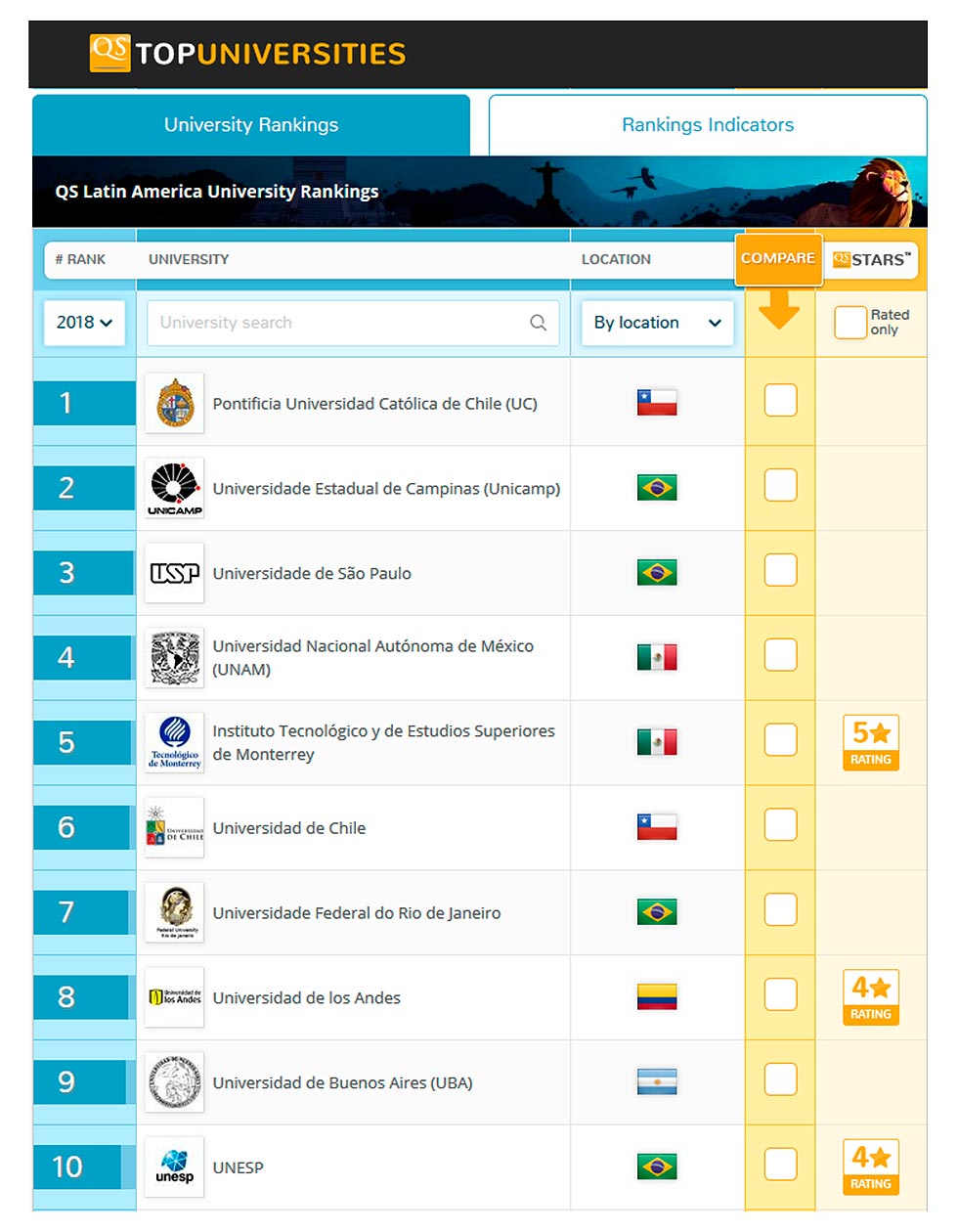Viewport: 958px width, 1232px height.
Task: Open the 2018 year dropdown
Action: click(84, 323)
